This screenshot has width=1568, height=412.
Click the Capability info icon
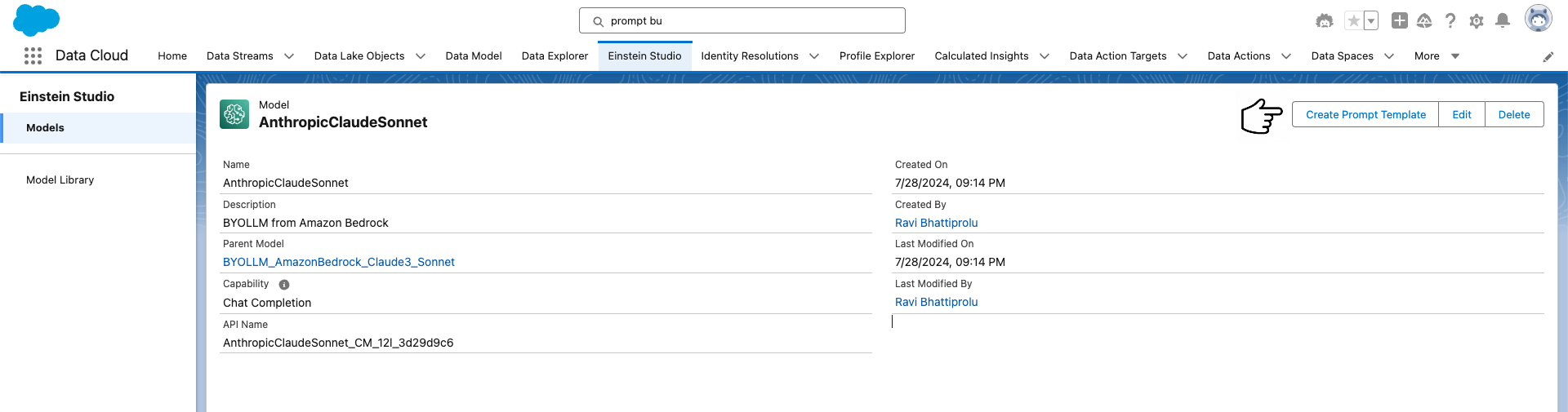point(284,285)
